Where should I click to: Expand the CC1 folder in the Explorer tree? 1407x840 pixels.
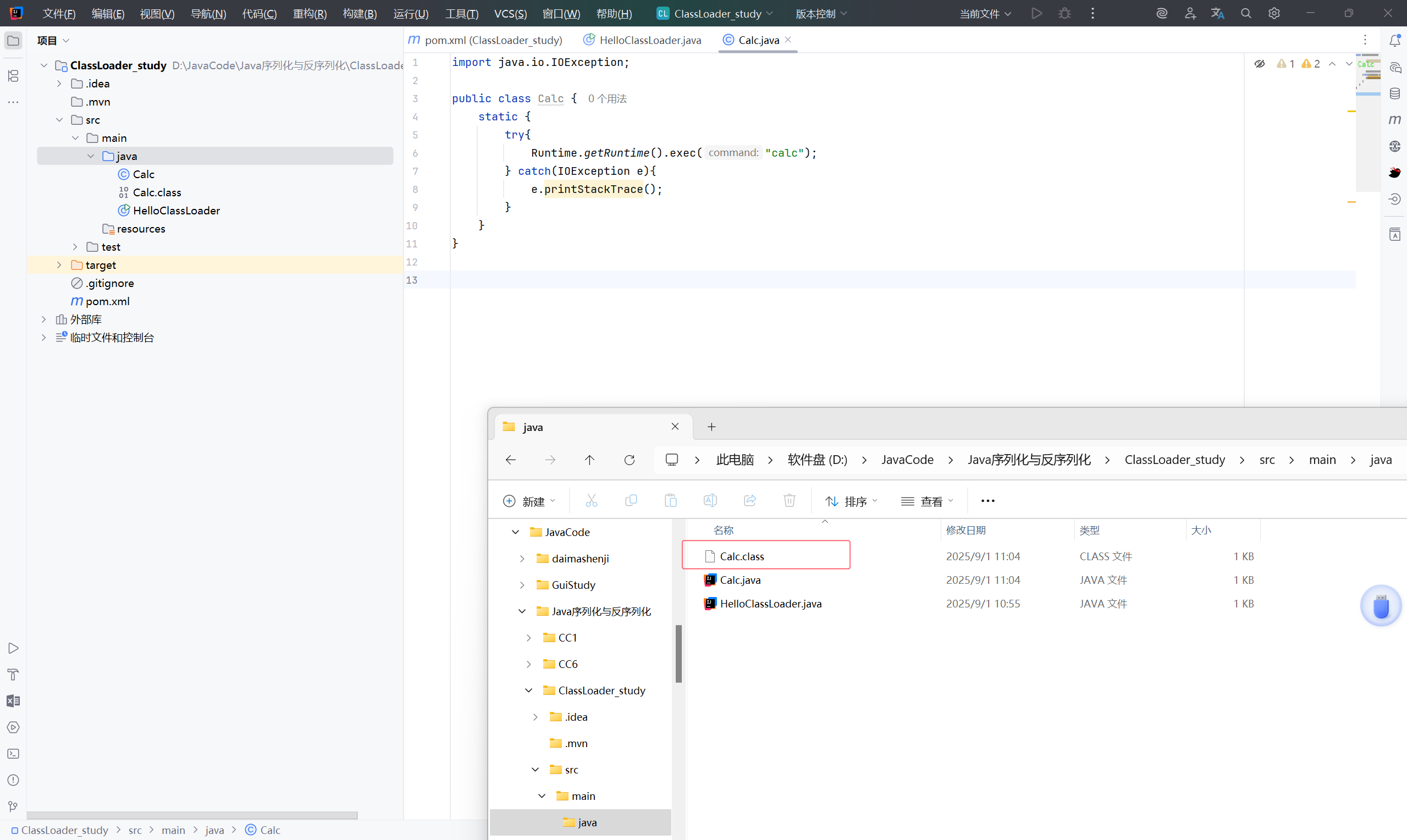point(528,637)
